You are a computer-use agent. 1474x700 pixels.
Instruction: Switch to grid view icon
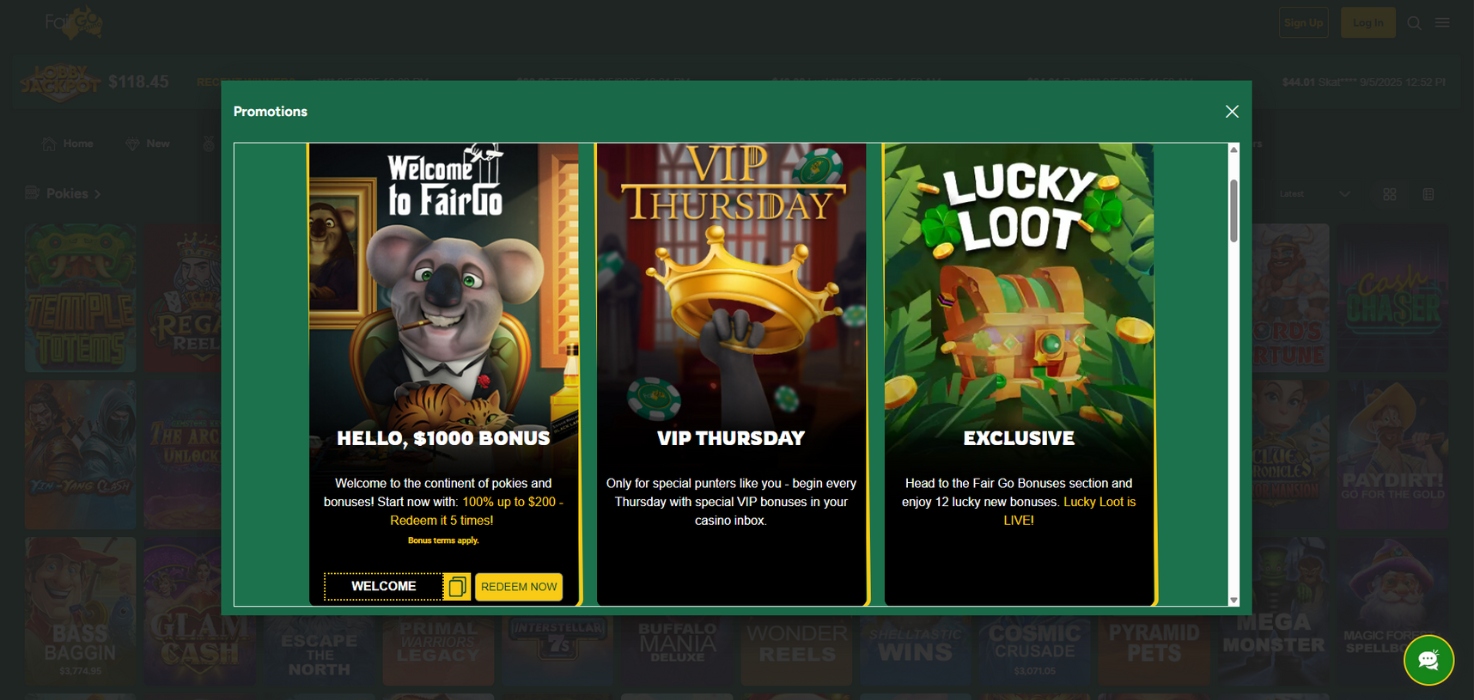1389,194
